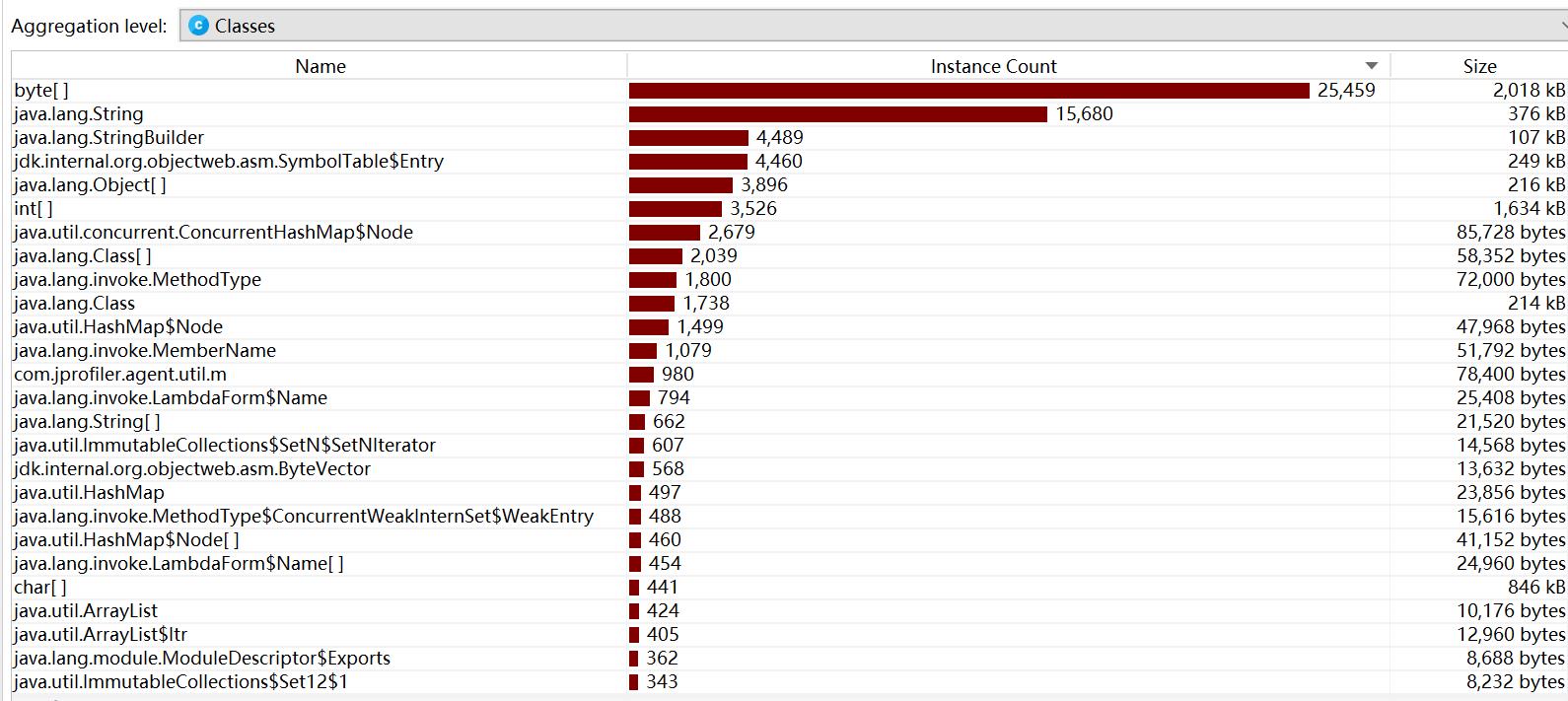Click the java.lang.invoke.MethodType entry

pyautogui.click(x=137, y=279)
